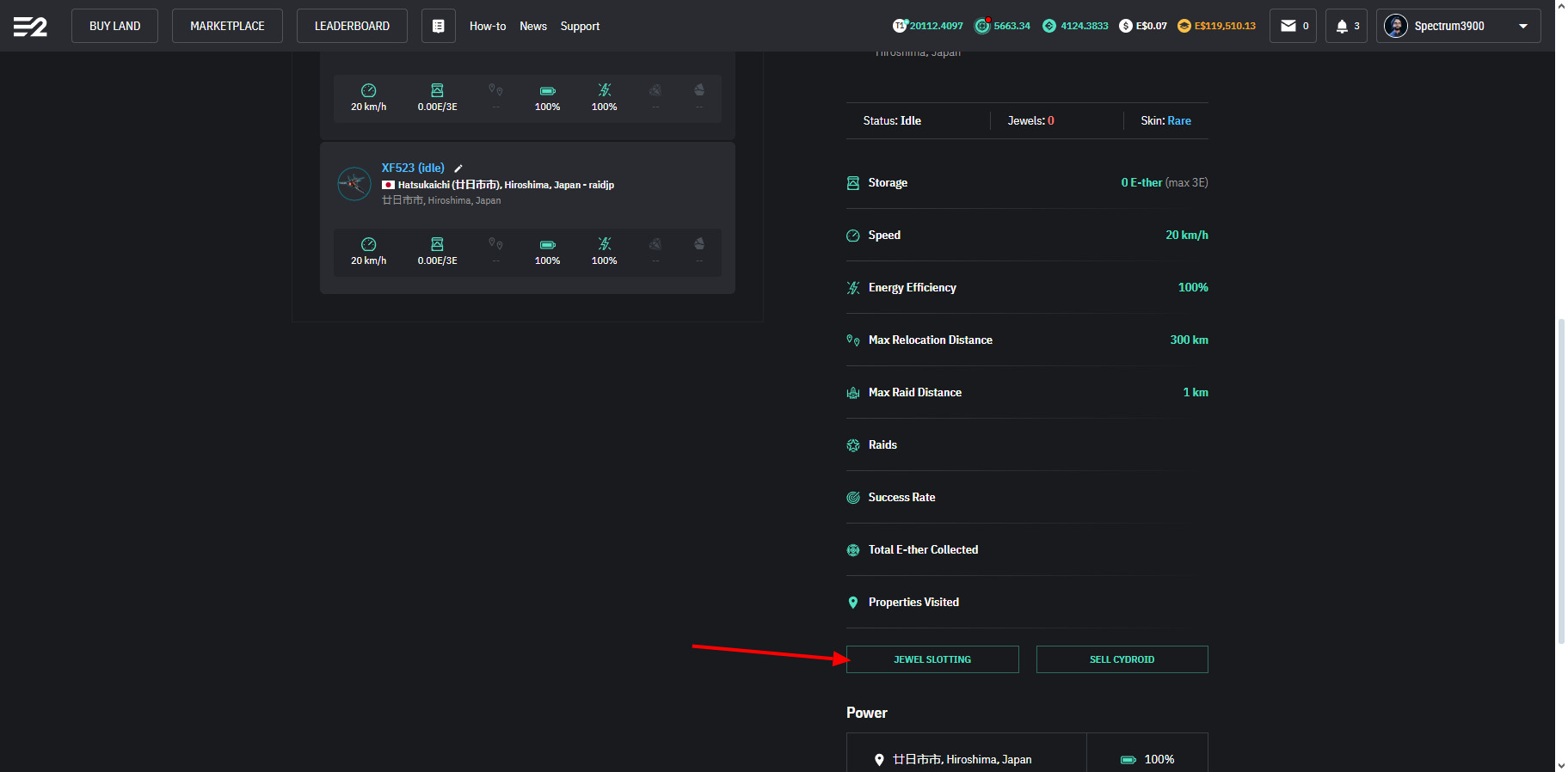Open the notifications bell icon

(1341, 26)
